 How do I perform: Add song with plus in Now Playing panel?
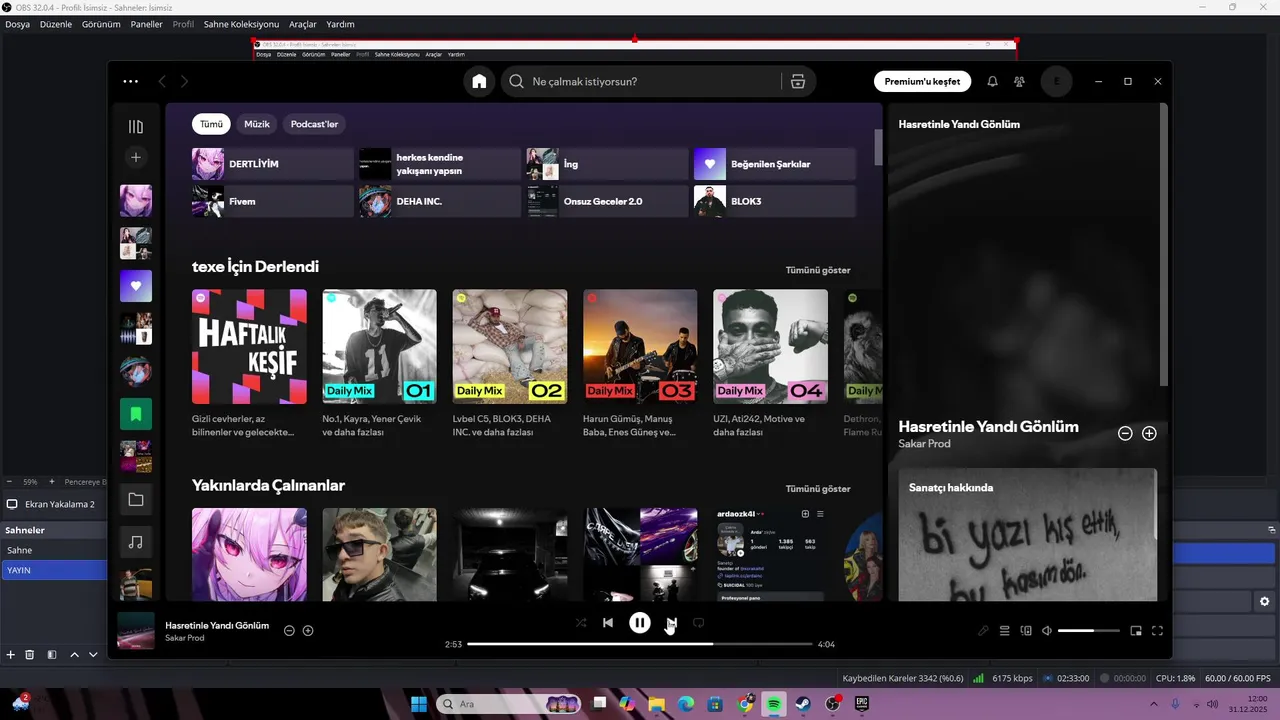(x=1149, y=434)
